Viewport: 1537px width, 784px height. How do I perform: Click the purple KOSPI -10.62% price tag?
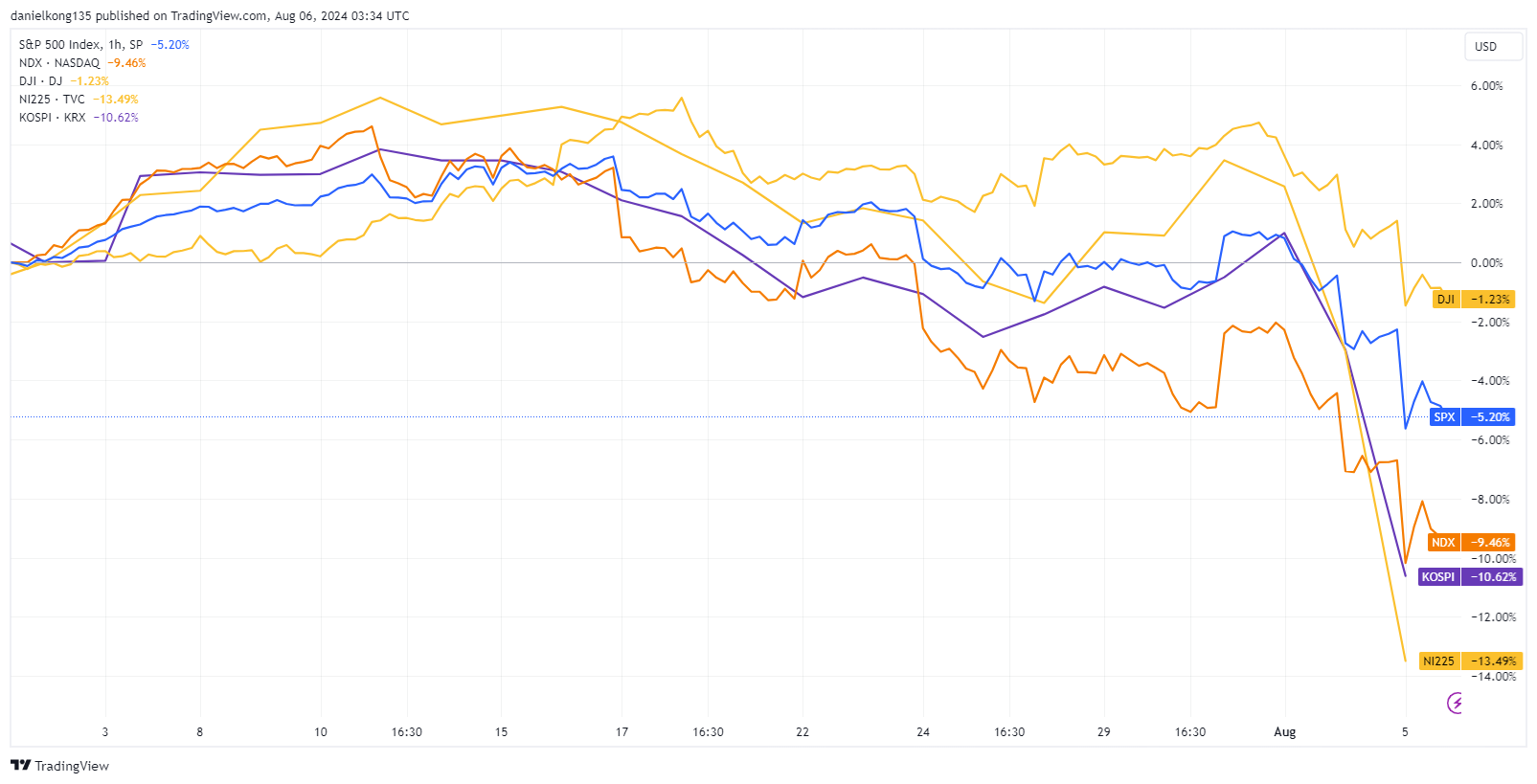tap(1469, 577)
